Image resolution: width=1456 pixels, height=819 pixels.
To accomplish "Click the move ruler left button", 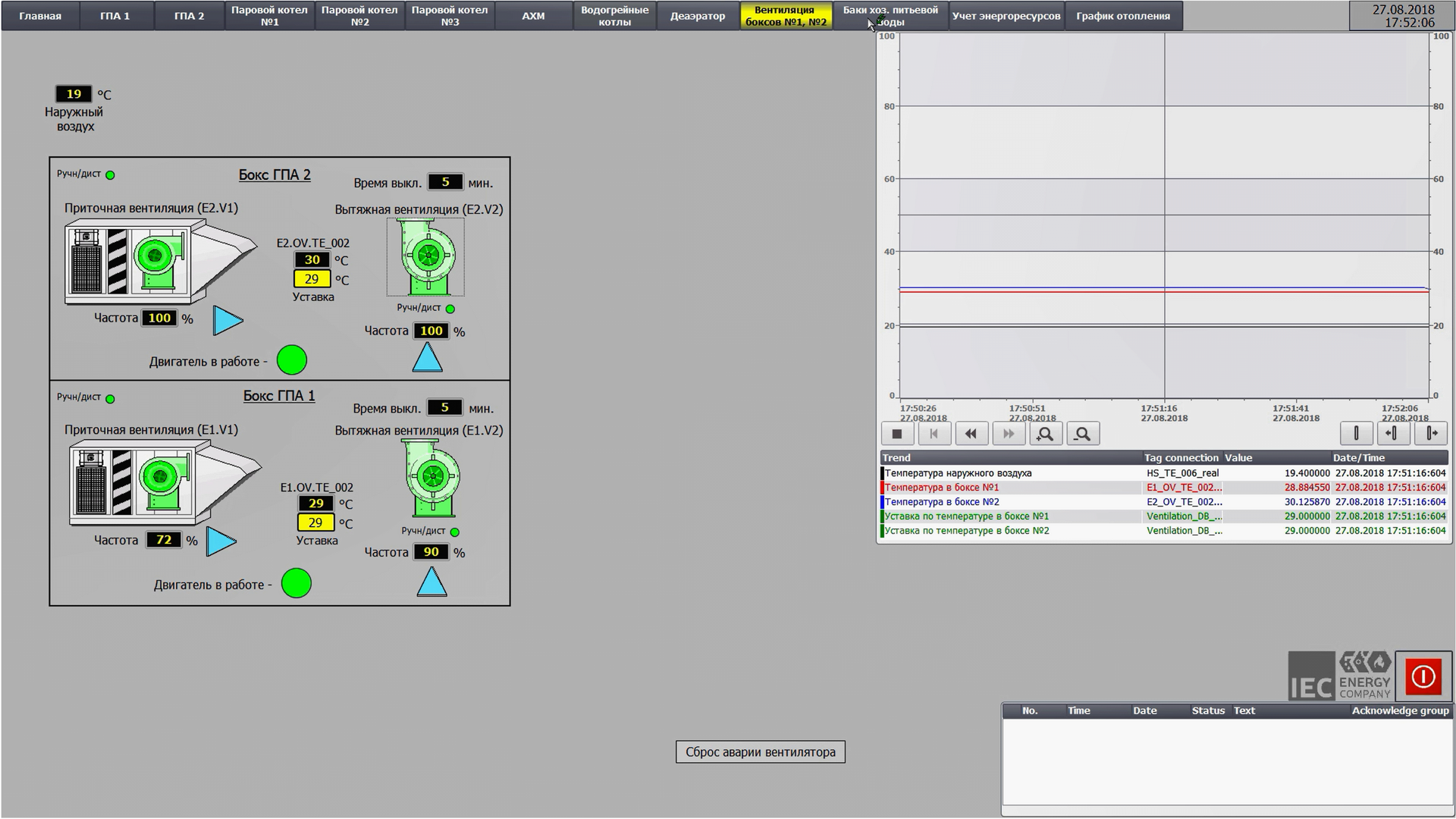I will click(x=1392, y=433).
